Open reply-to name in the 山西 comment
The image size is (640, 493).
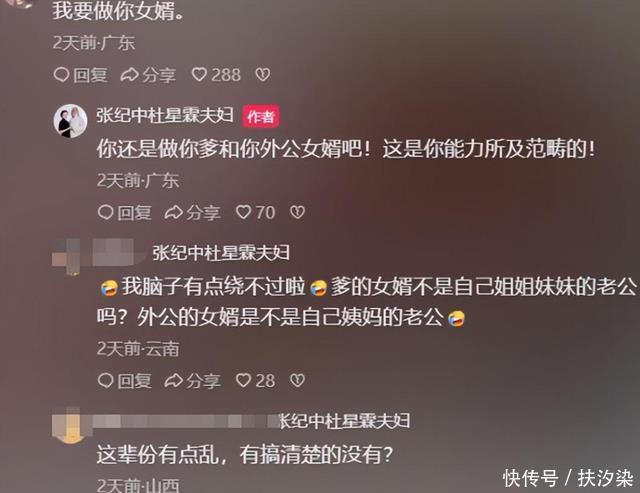tap(344, 421)
